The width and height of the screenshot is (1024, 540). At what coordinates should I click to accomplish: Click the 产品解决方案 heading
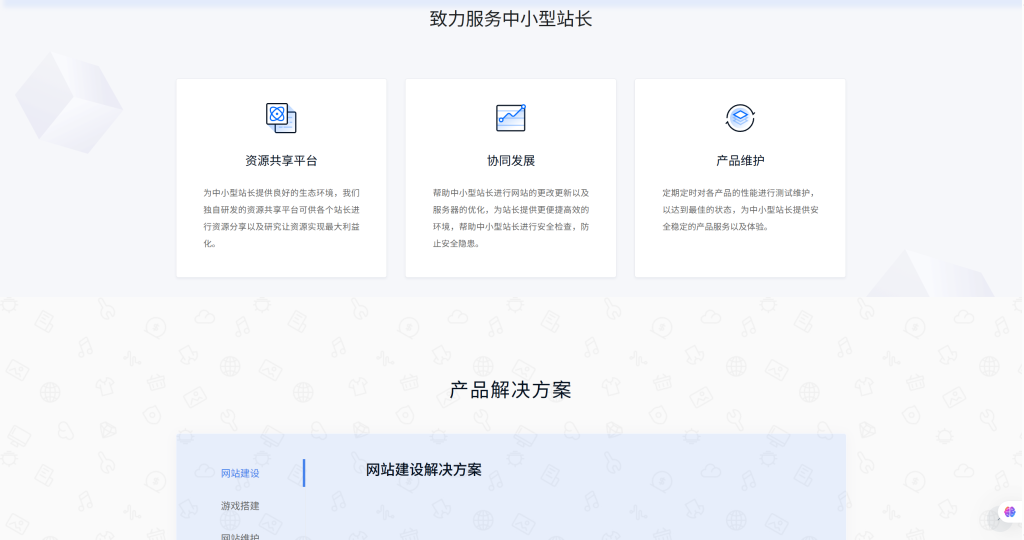point(511,390)
